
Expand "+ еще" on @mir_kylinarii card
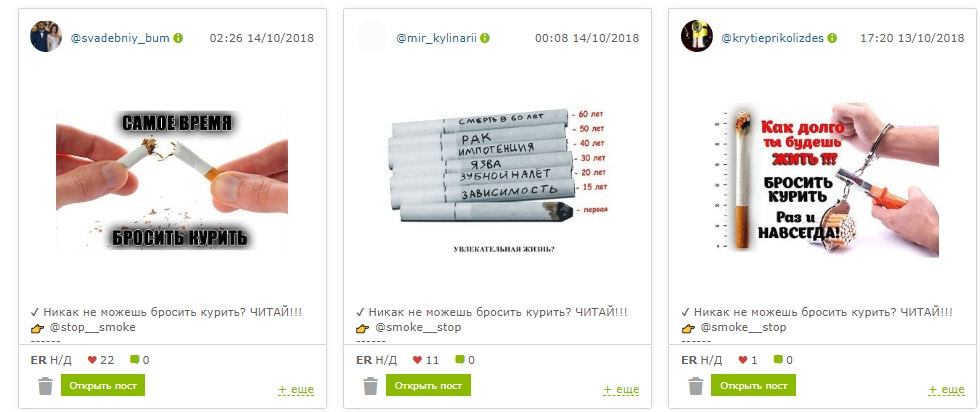coord(621,389)
